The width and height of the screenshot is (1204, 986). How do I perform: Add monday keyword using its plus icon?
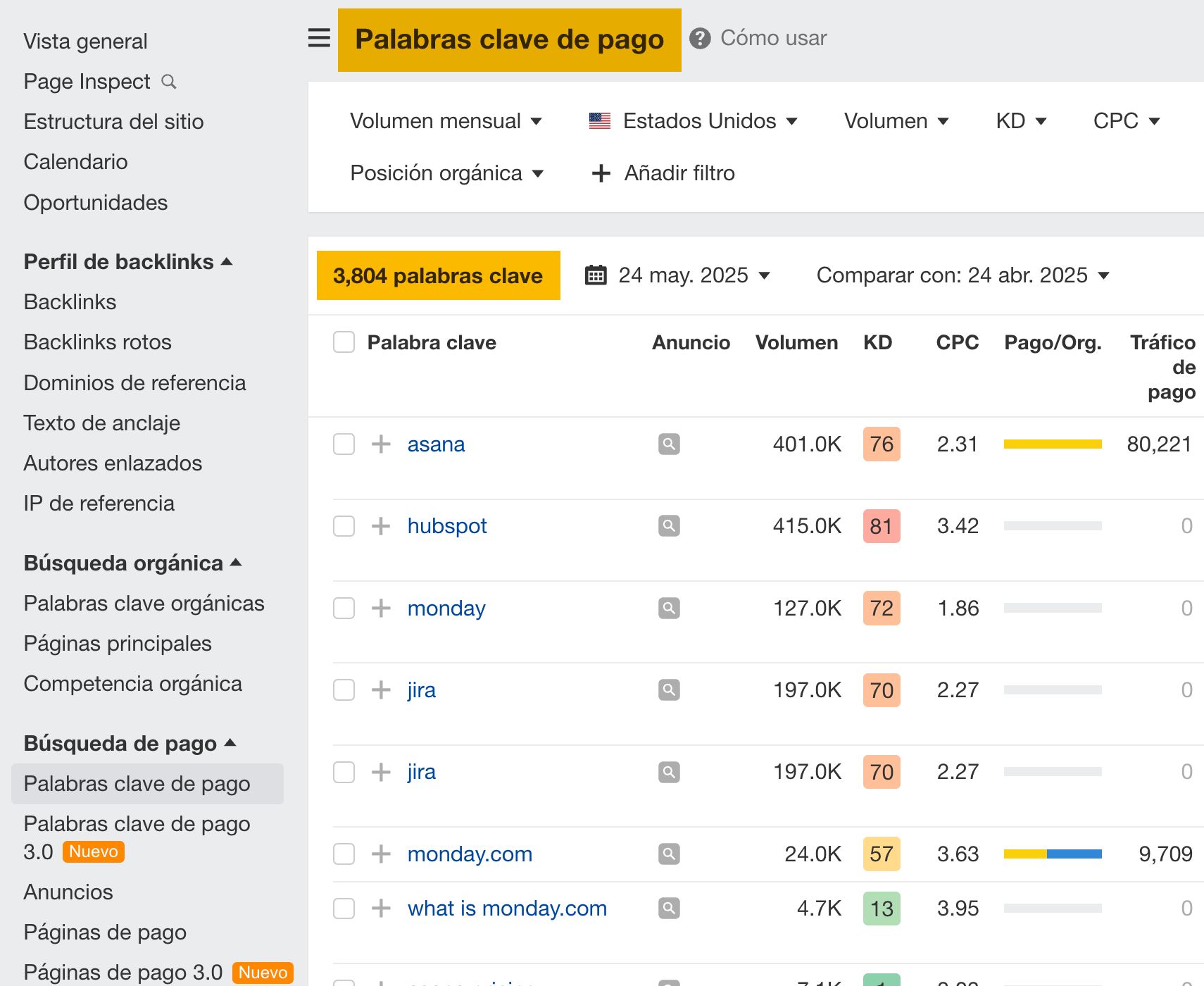pyautogui.click(x=380, y=608)
